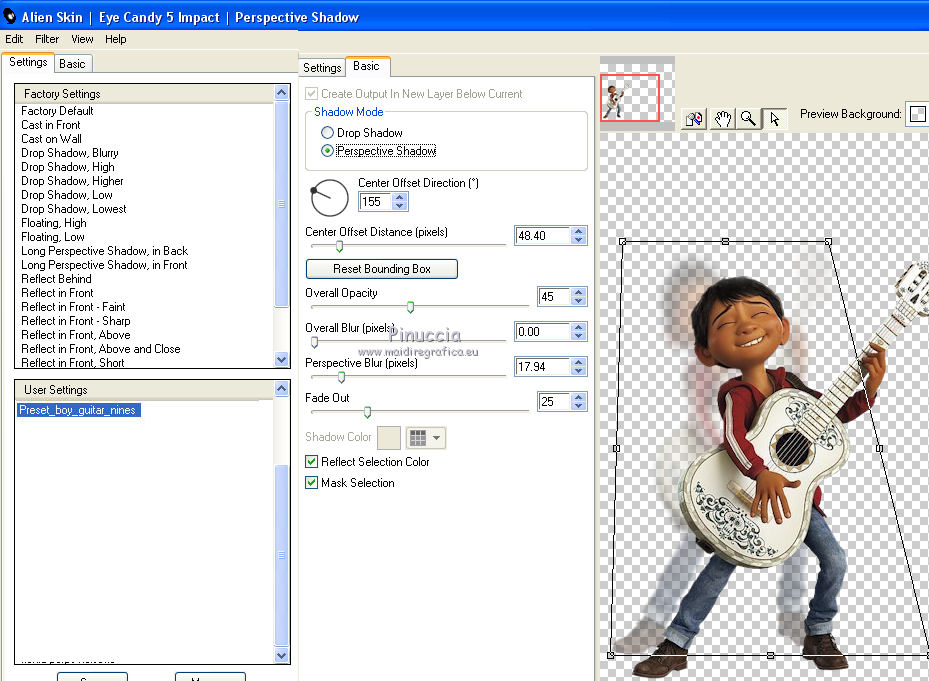Click User Settings list scroll-up arrow
Viewport: 929px width, 681px height.
281,389
